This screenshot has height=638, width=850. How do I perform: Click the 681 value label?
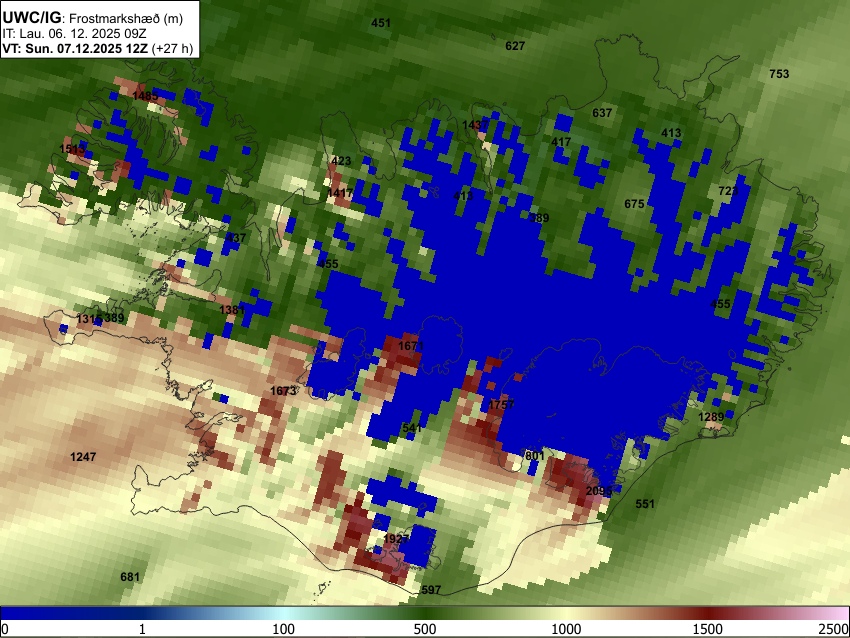130,577
